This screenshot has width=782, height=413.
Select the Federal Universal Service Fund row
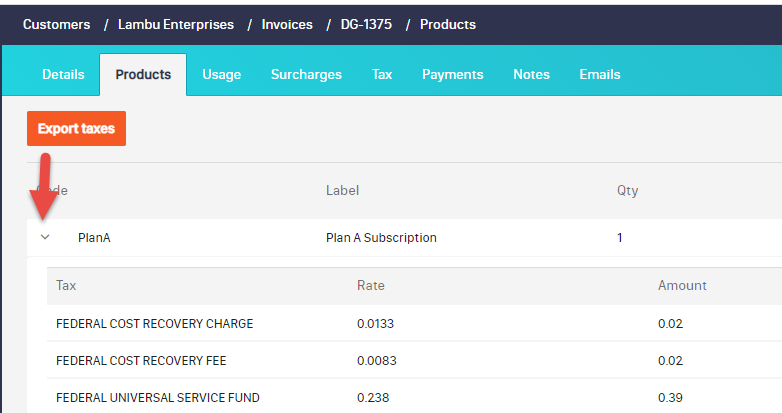[158, 398]
